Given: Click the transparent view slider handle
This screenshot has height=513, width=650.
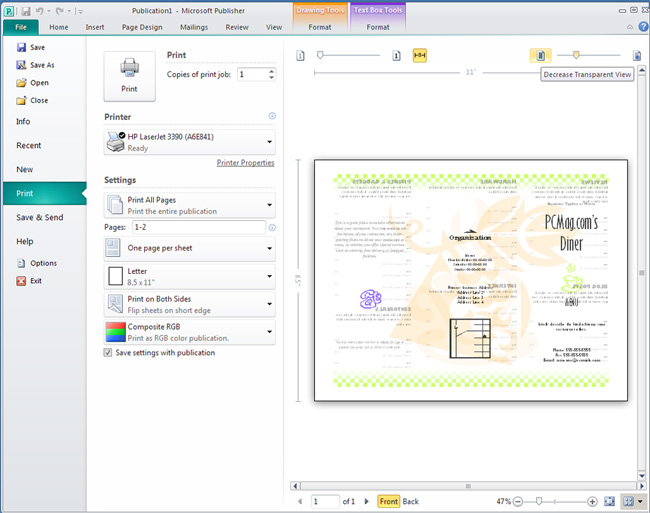Looking at the screenshot, I should [576, 55].
